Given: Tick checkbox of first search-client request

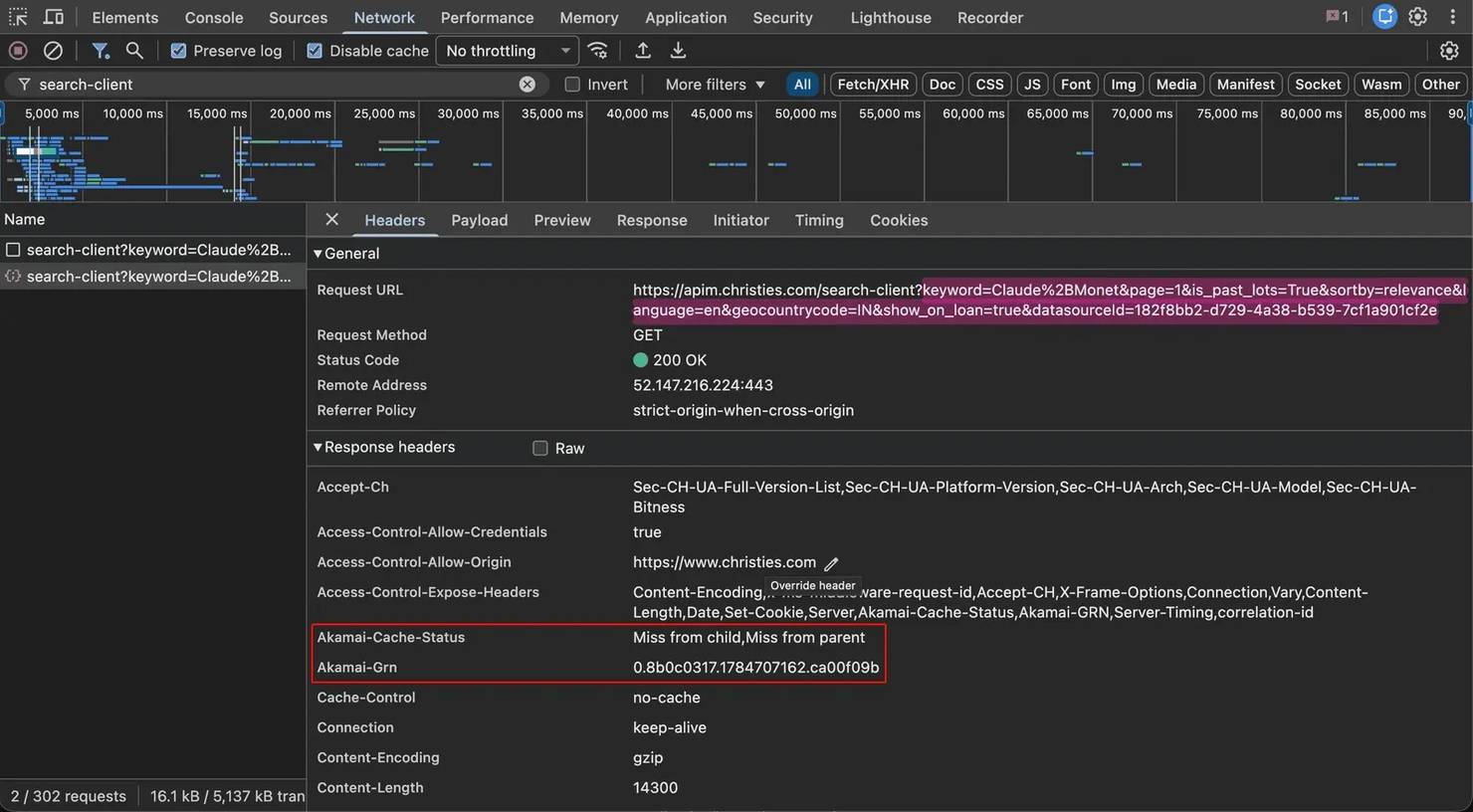Looking at the screenshot, I should pyautogui.click(x=13, y=250).
